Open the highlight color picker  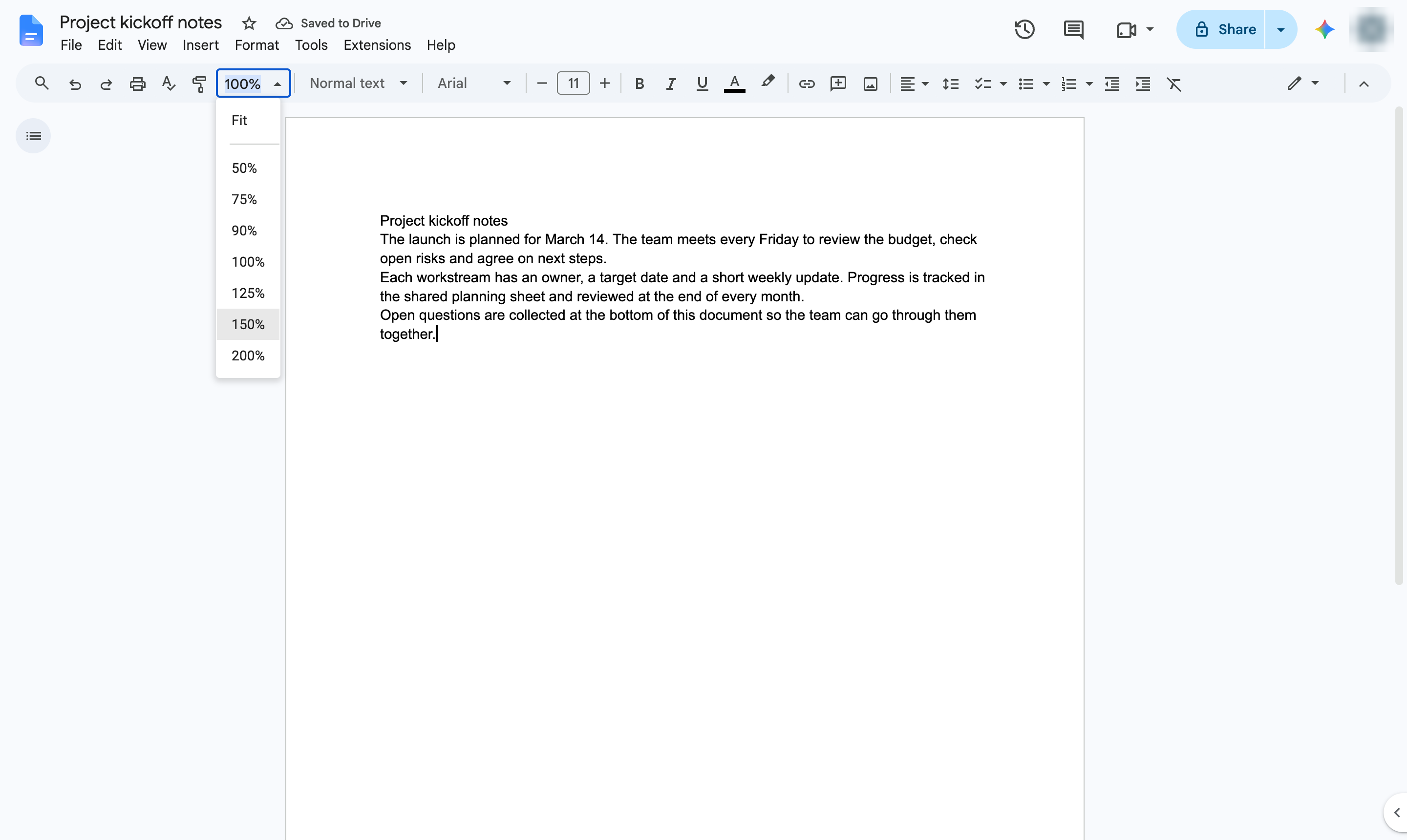coord(767,83)
